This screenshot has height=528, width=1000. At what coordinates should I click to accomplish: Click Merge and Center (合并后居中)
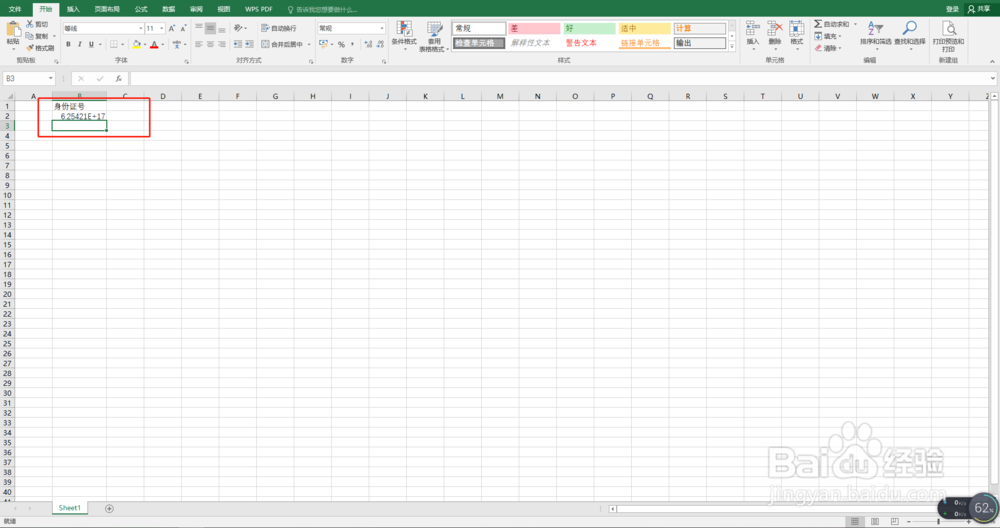(282, 44)
